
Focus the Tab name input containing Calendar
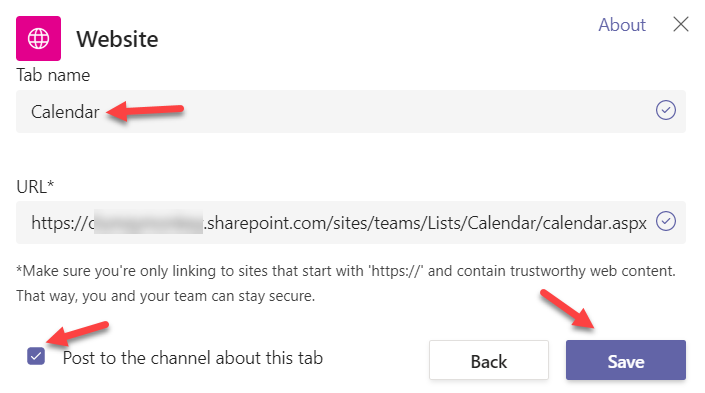351,112
